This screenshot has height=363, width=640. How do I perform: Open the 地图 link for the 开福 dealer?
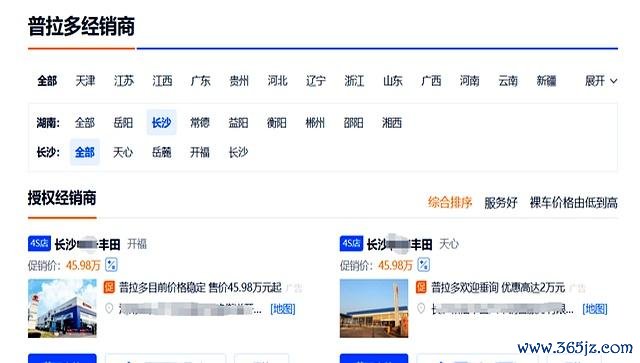coord(283,309)
